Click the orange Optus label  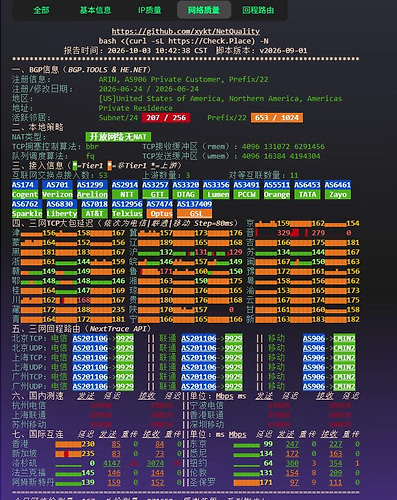click(159, 214)
